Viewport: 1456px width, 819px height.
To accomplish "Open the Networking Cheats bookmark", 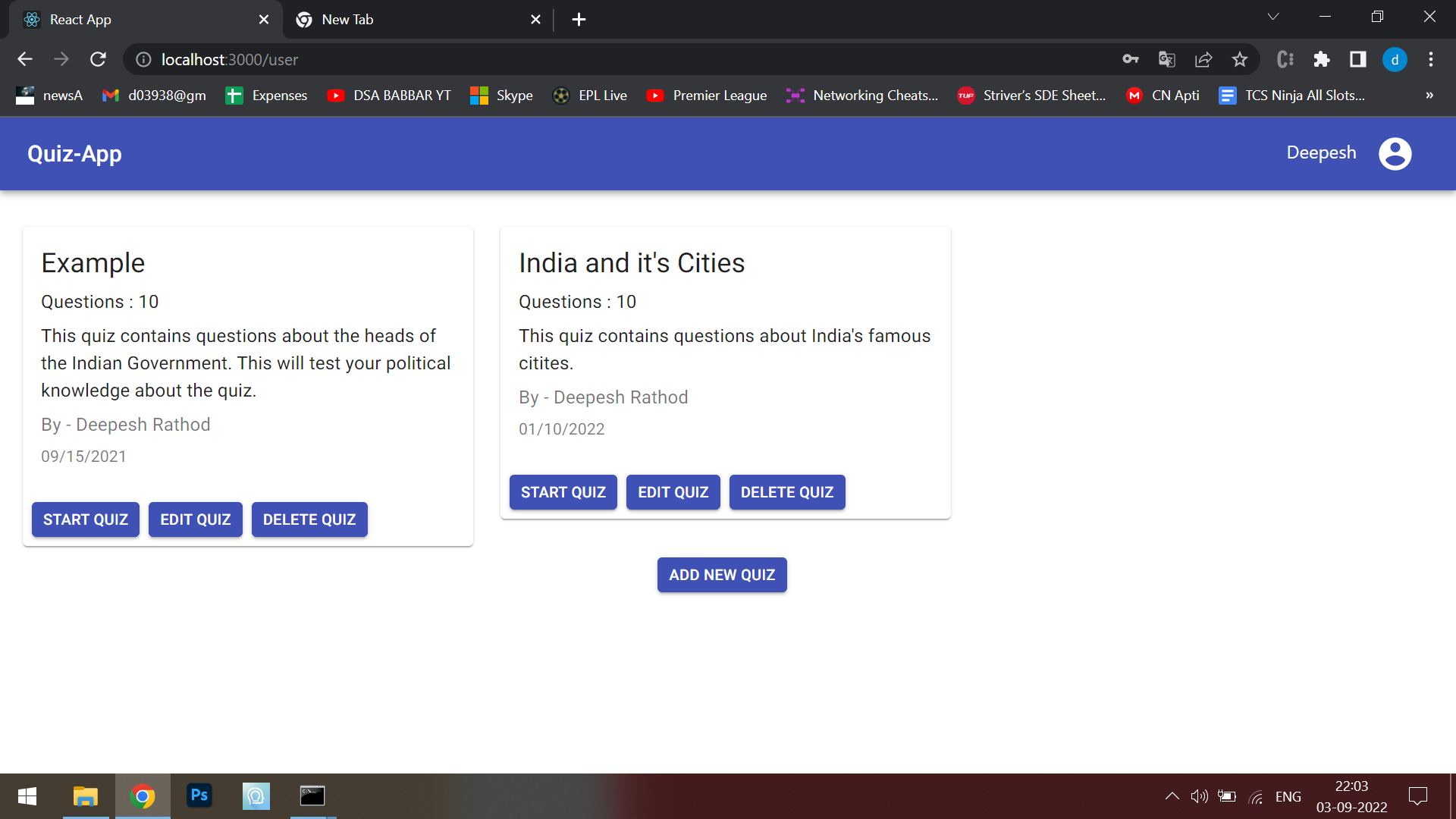I will click(862, 96).
